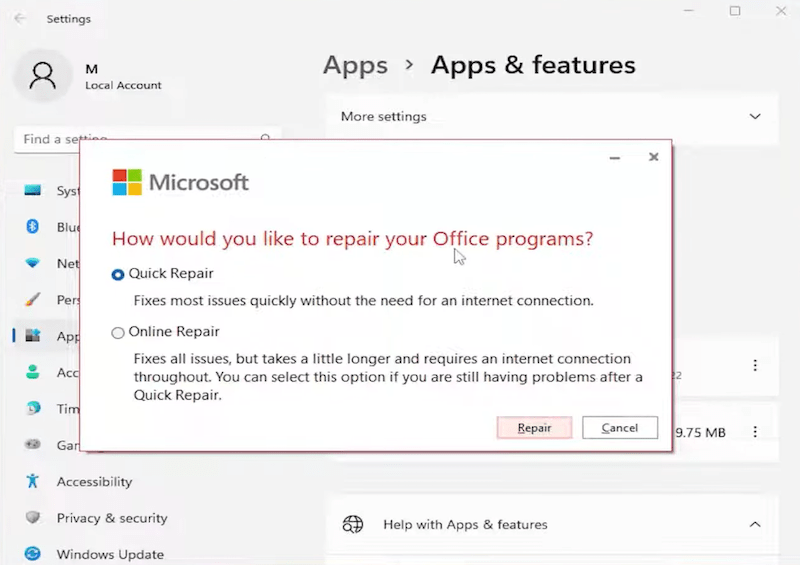Click the Microsoft logo in the dialog
The image size is (800, 565).
click(x=181, y=182)
